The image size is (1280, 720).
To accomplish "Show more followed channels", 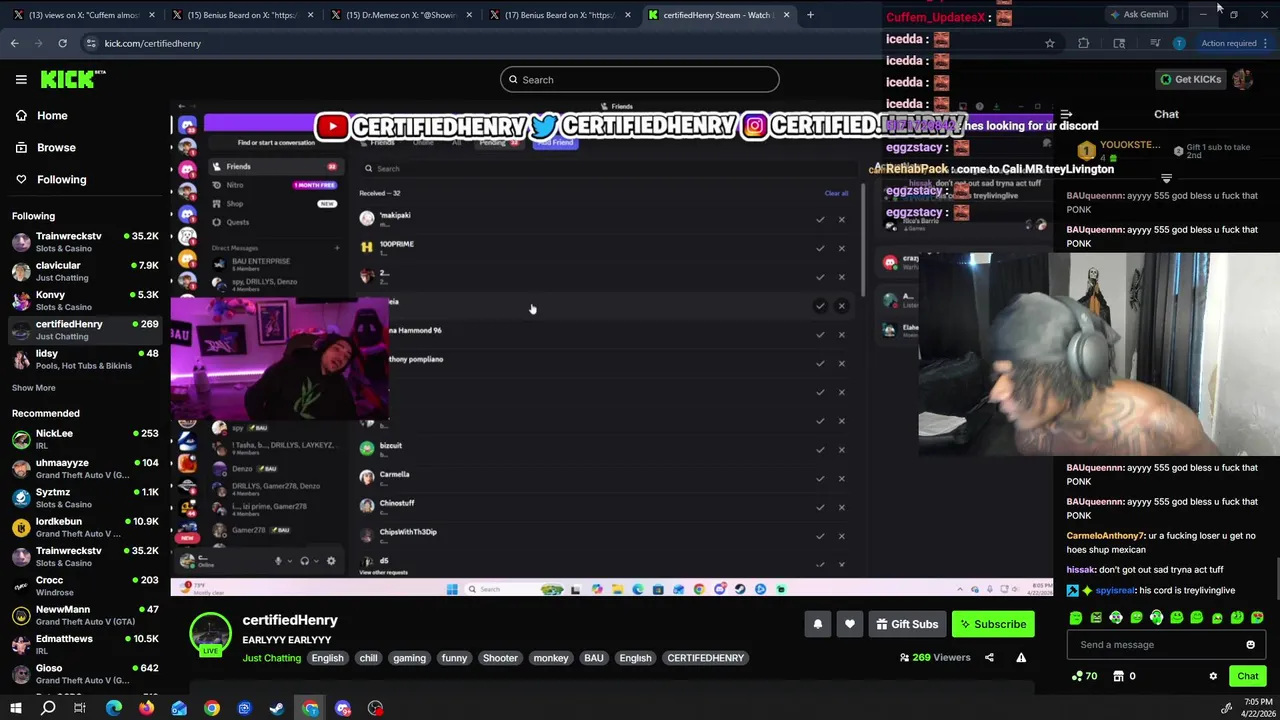I will tap(33, 388).
